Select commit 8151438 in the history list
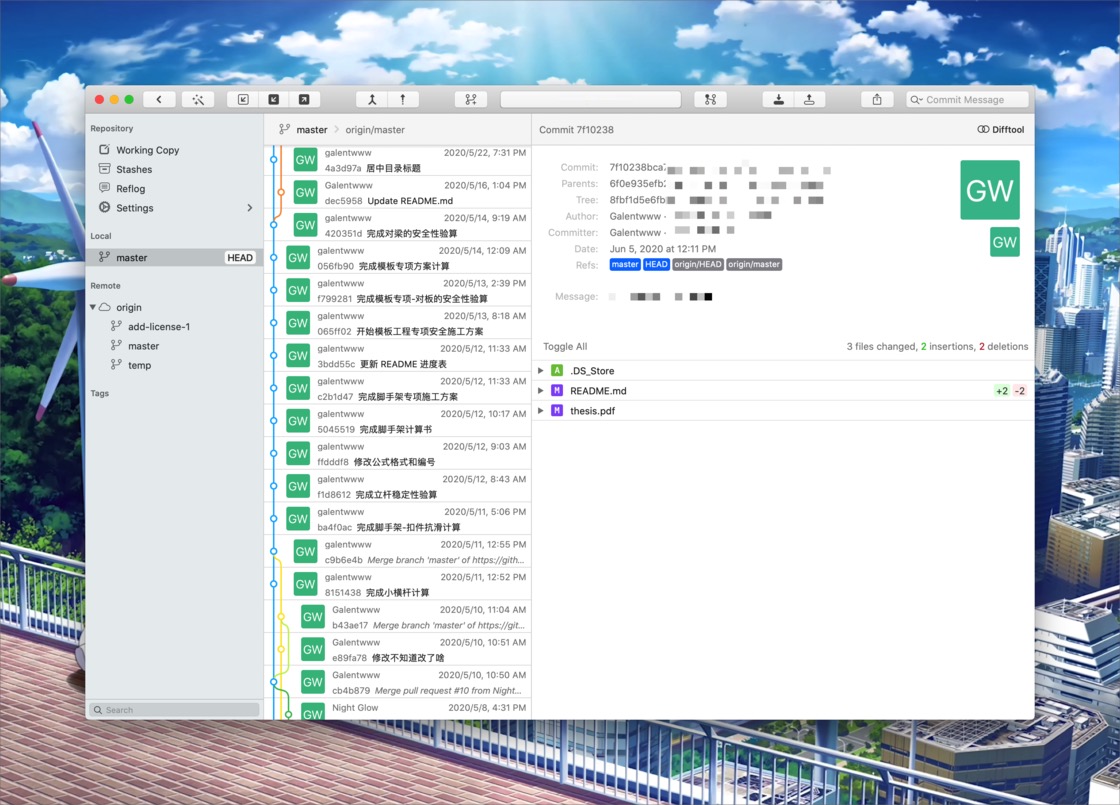 (398, 585)
